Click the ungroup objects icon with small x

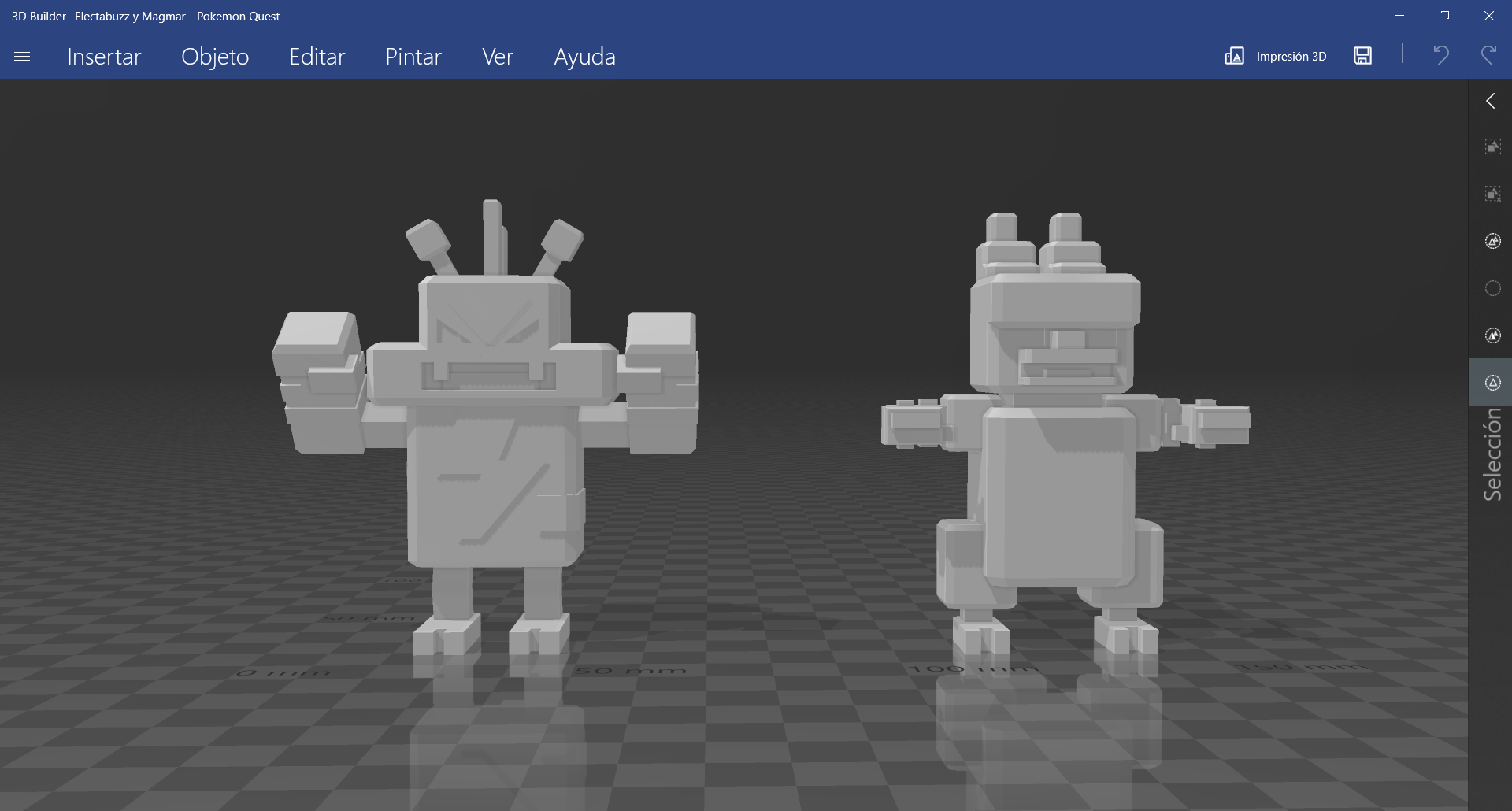(x=1493, y=194)
